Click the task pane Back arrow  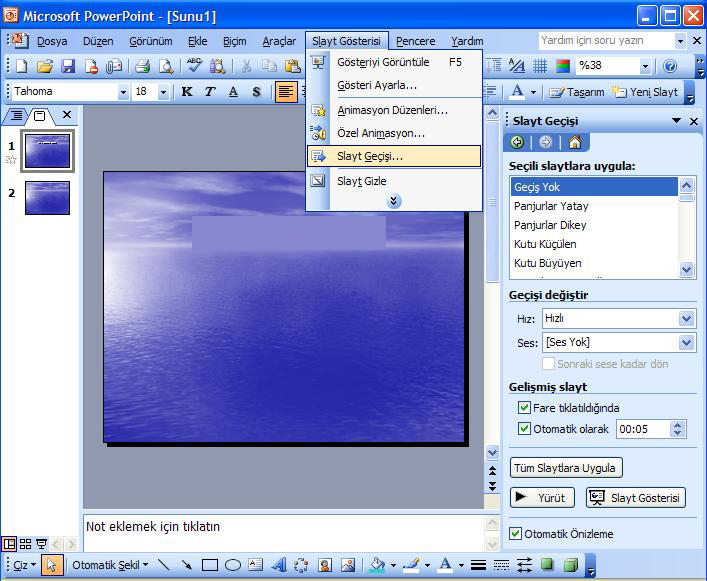pos(517,142)
